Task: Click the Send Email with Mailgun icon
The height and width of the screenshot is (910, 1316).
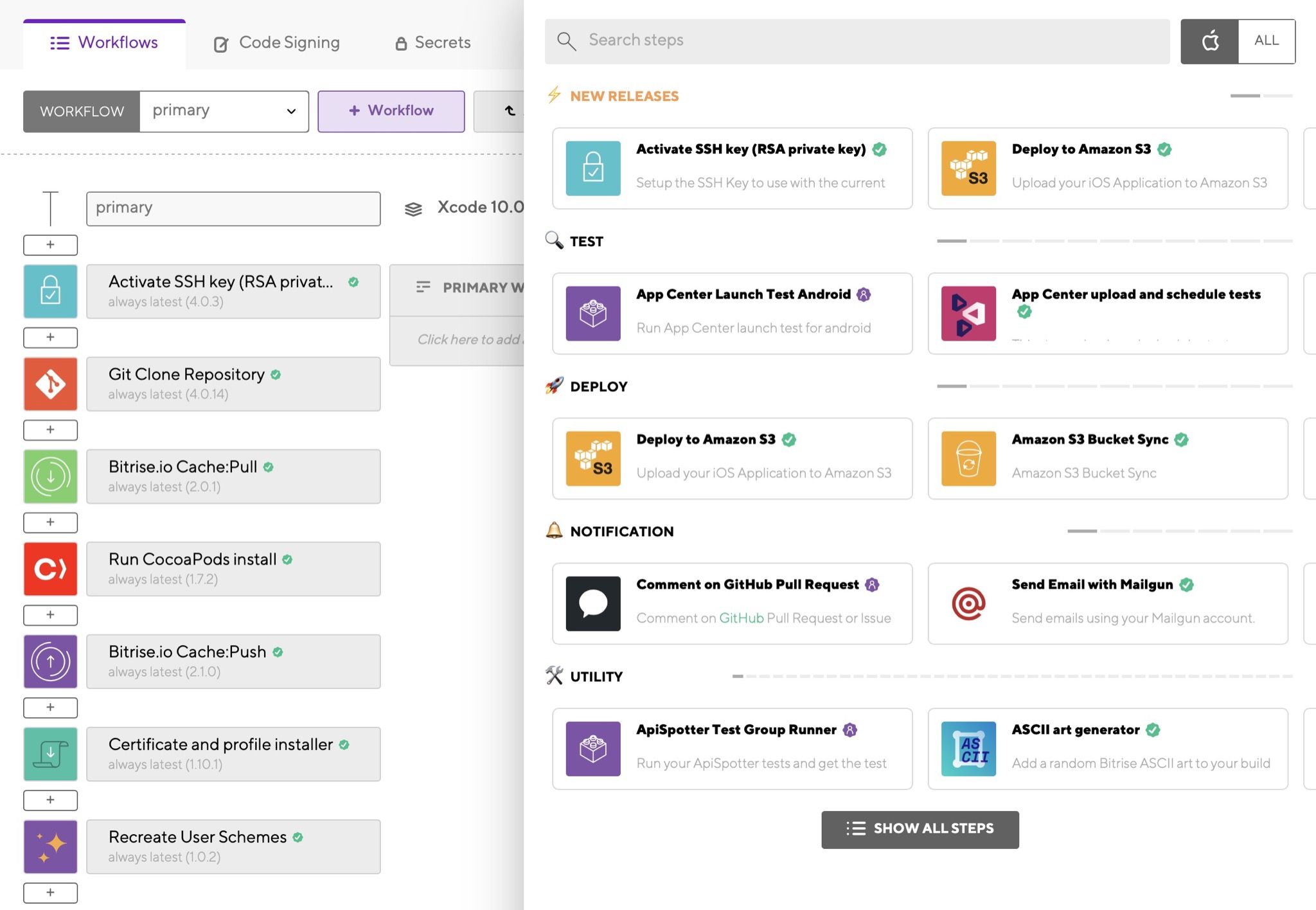Action: point(968,603)
